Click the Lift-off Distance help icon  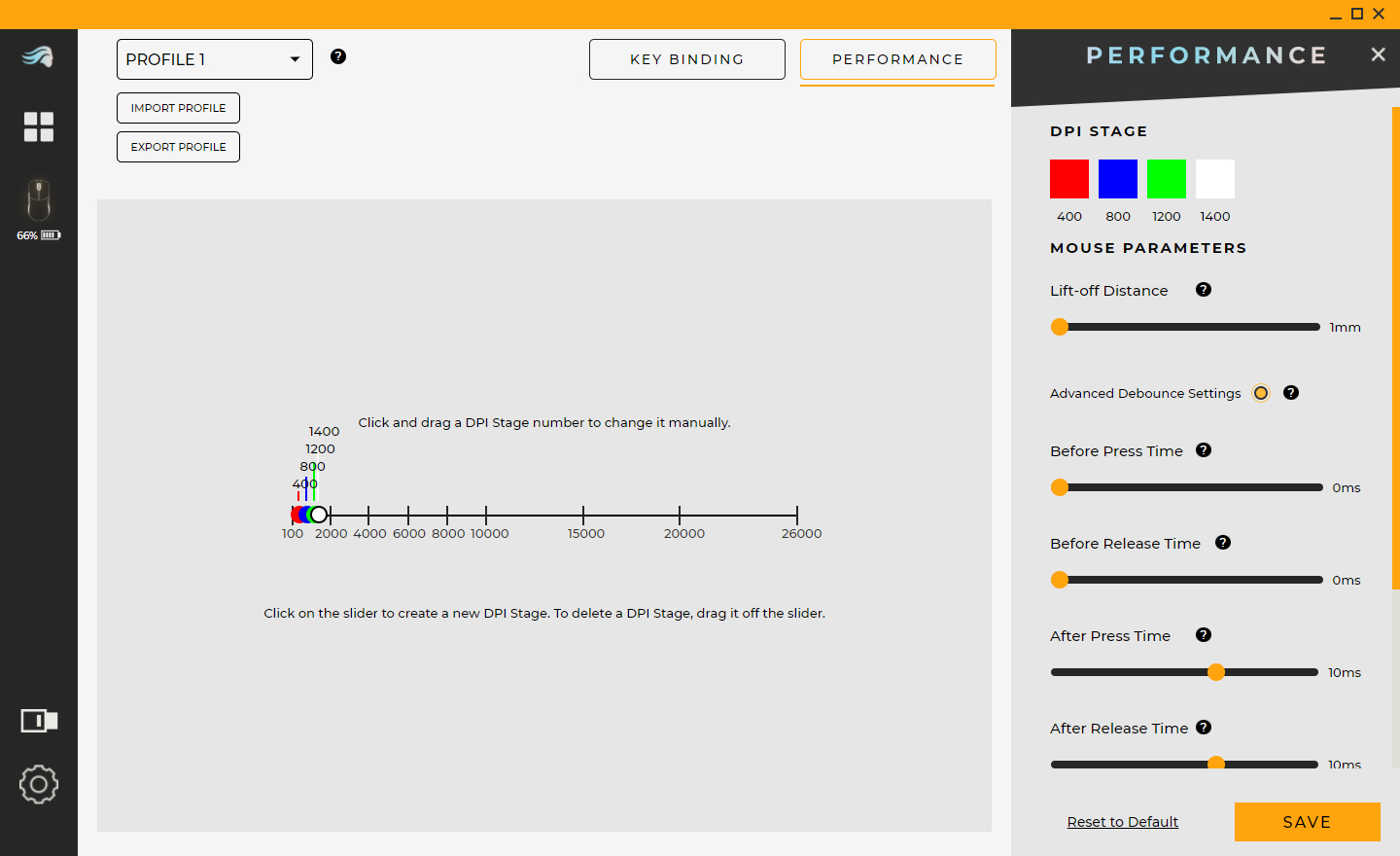tap(1204, 290)
